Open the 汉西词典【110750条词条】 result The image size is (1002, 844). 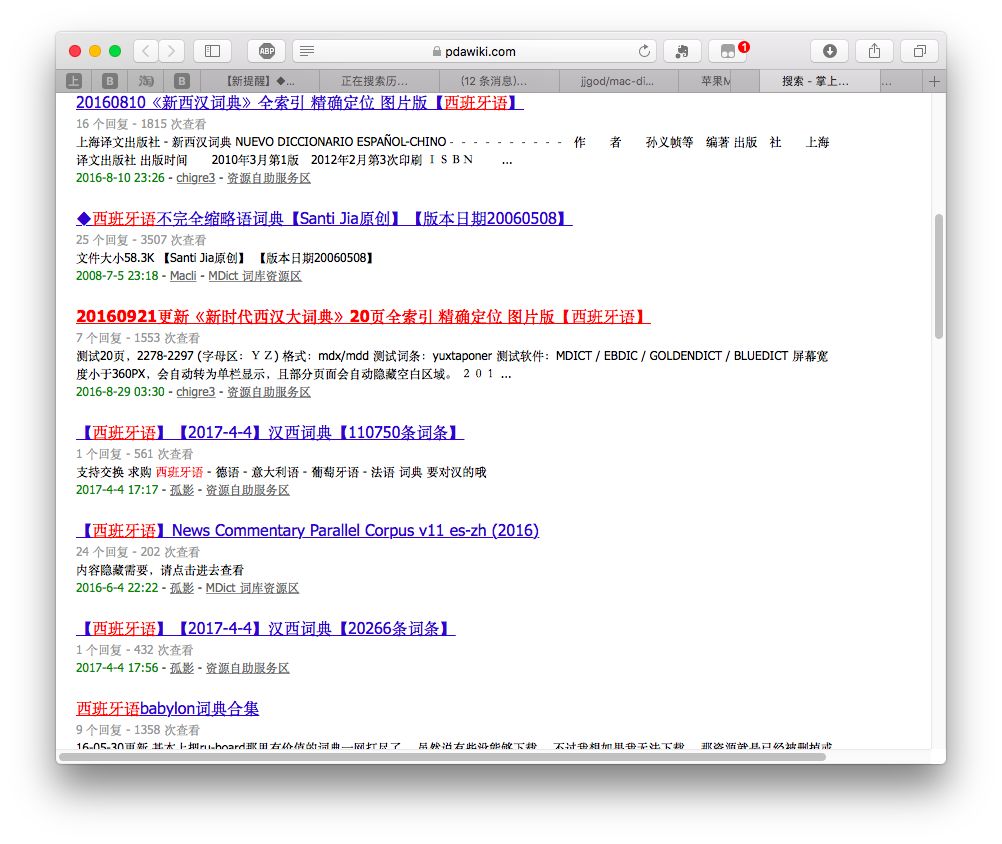tap(270, 433)
